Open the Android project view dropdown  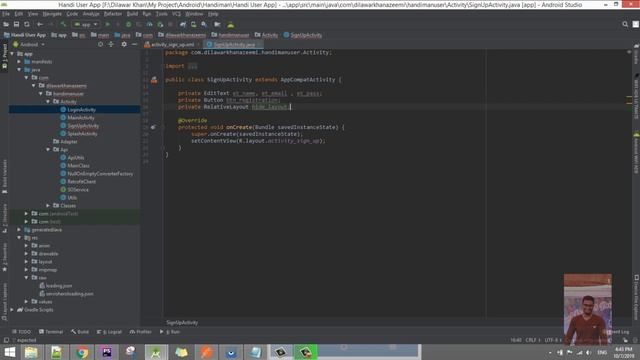click(x=29, y=44)
